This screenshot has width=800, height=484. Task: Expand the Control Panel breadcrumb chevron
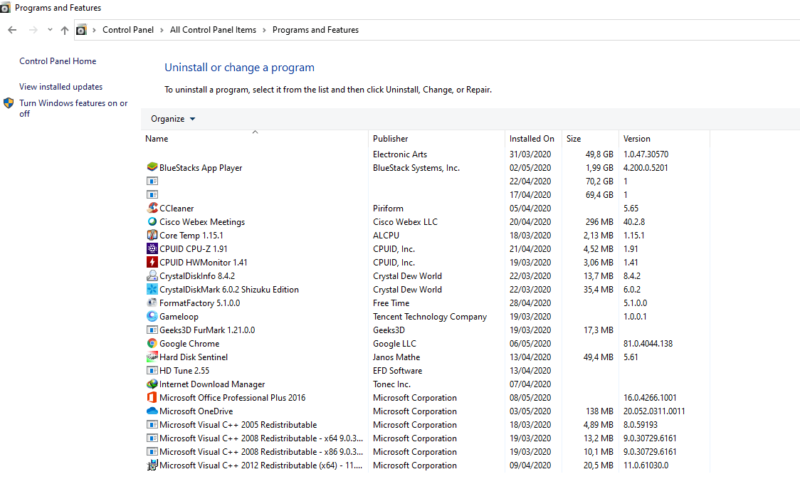[x=162, y=30]
